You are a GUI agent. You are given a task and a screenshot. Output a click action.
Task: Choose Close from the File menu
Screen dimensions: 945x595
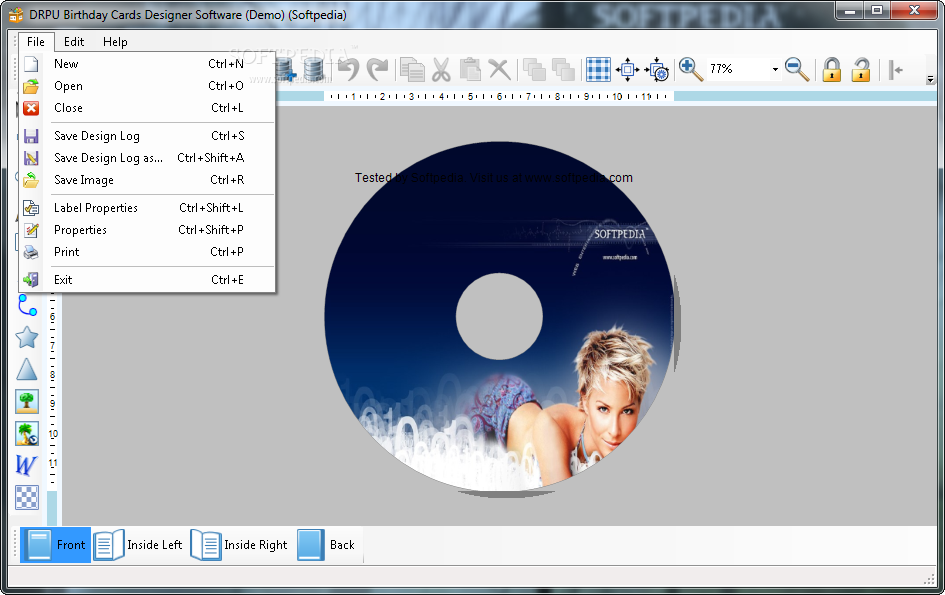tap(148, 108)
